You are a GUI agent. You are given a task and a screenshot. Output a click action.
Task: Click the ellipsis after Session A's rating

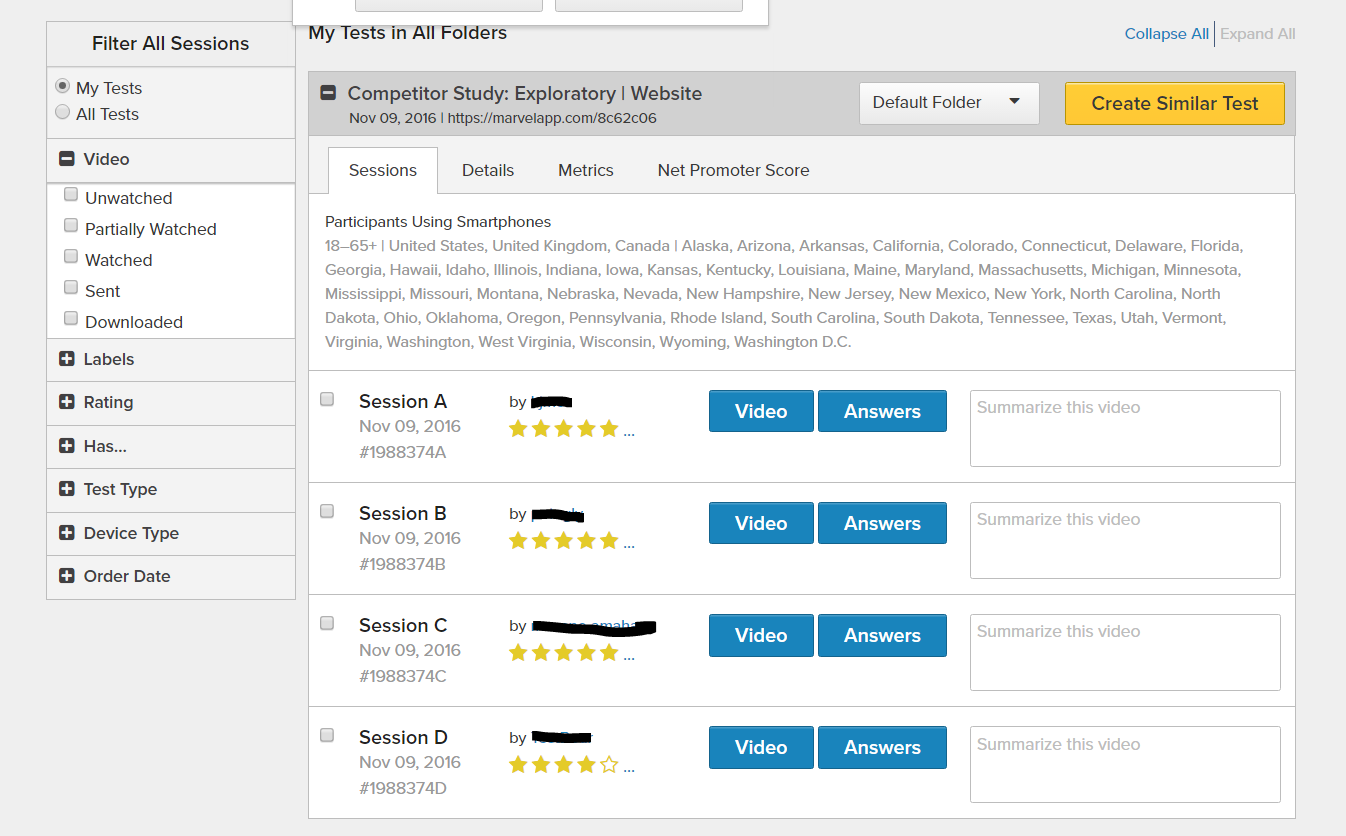tap(629, 435)
